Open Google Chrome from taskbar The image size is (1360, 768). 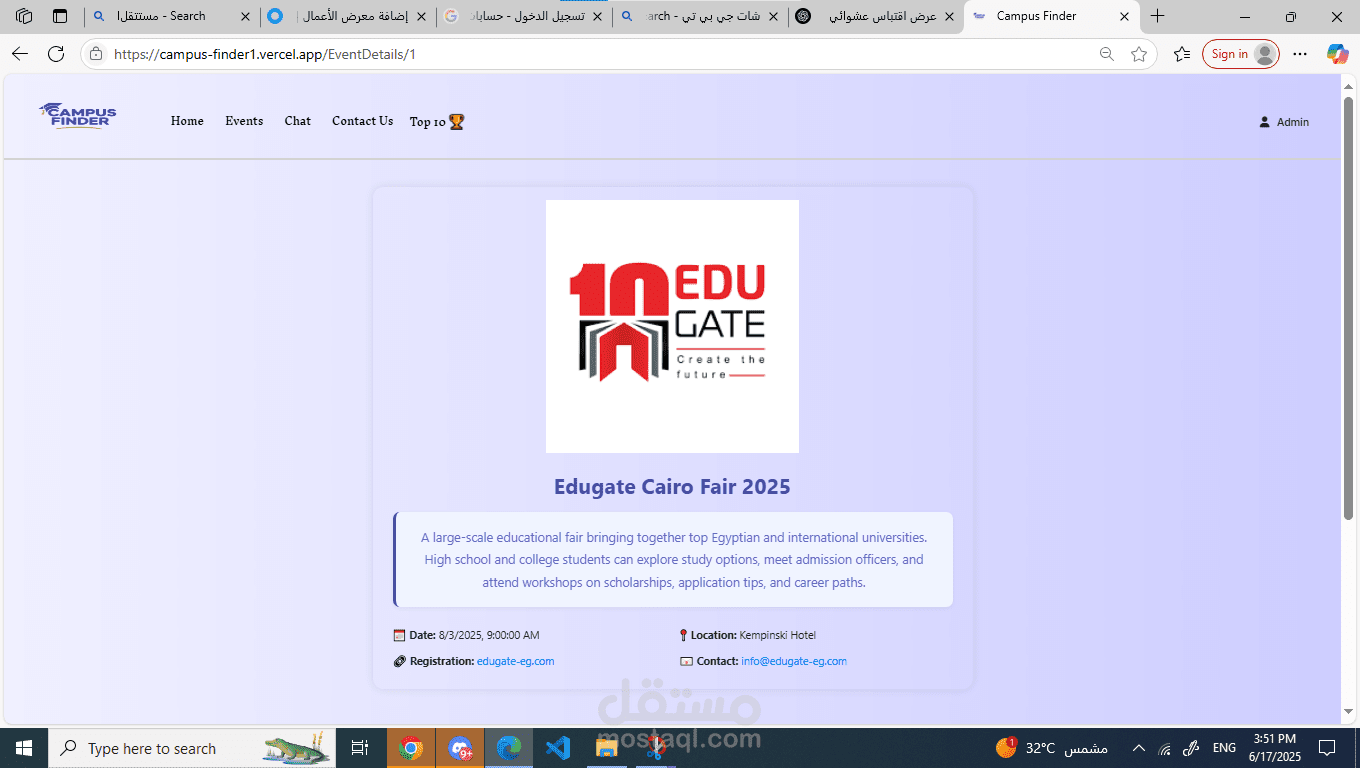[410, 748]
